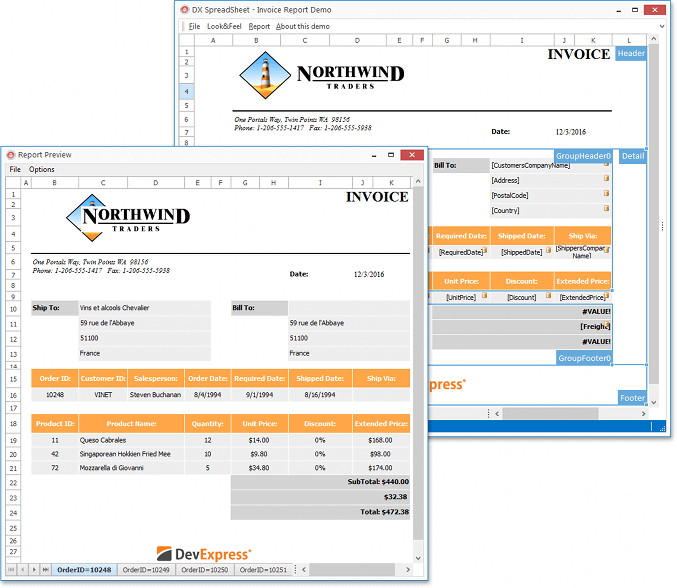This screenshot has height=588, width=677.
Task: Click the Vins et alcools Chevalier cell
Action: 145,308
